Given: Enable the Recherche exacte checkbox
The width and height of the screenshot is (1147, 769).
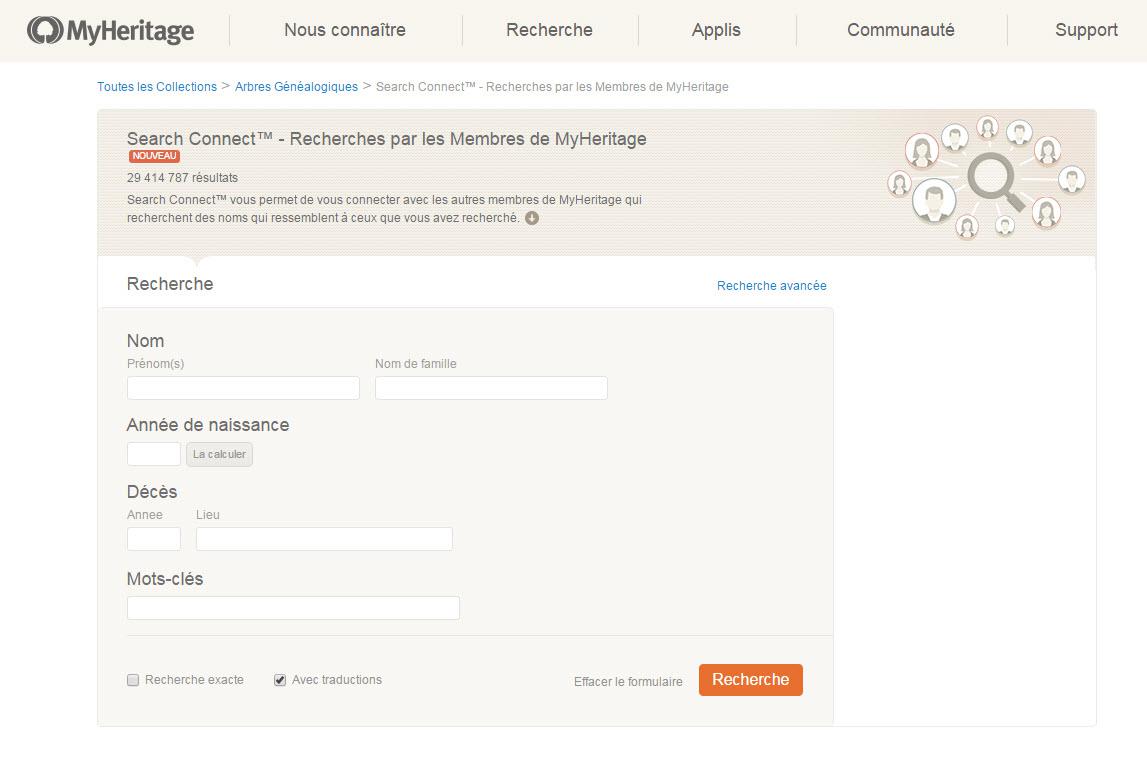Looking at the screenshot, I should click(133, 680).
